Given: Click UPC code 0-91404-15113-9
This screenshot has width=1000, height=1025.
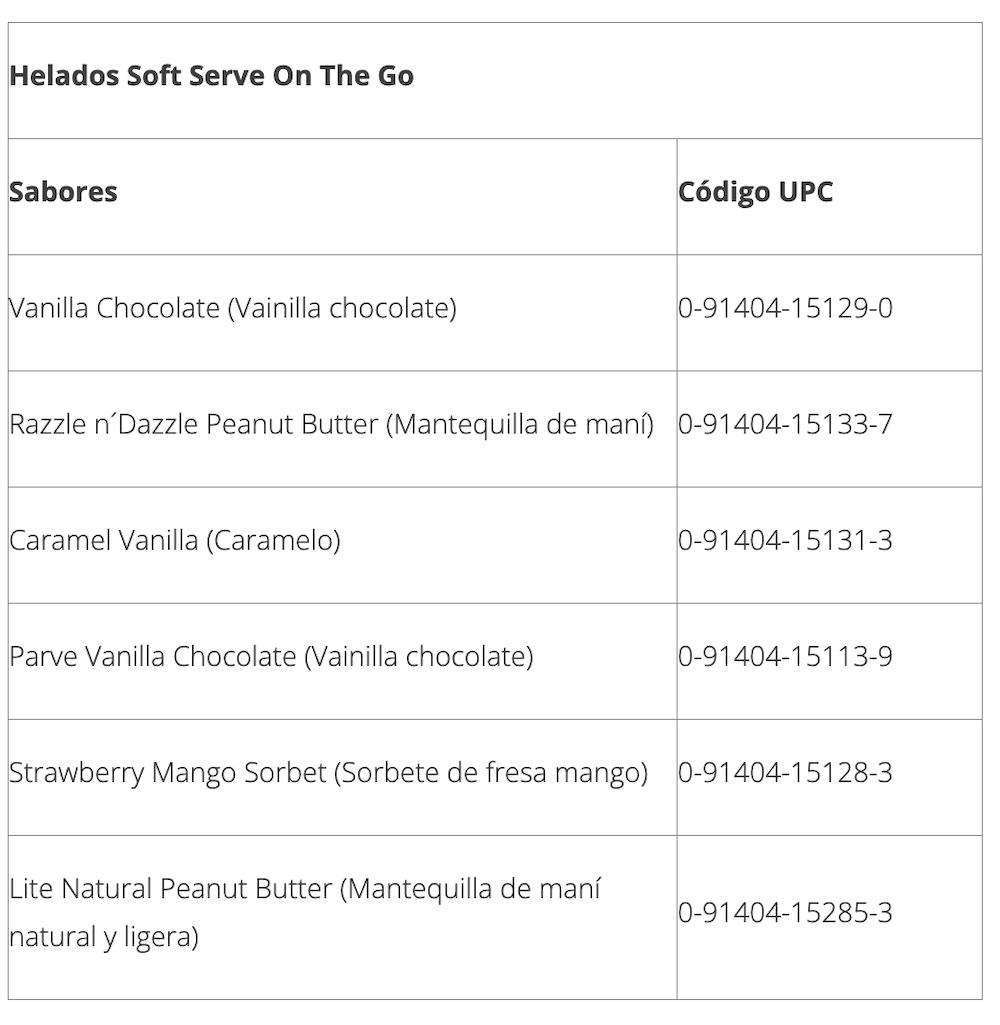Looking at the screenshot, I should [x=785, y=656].
